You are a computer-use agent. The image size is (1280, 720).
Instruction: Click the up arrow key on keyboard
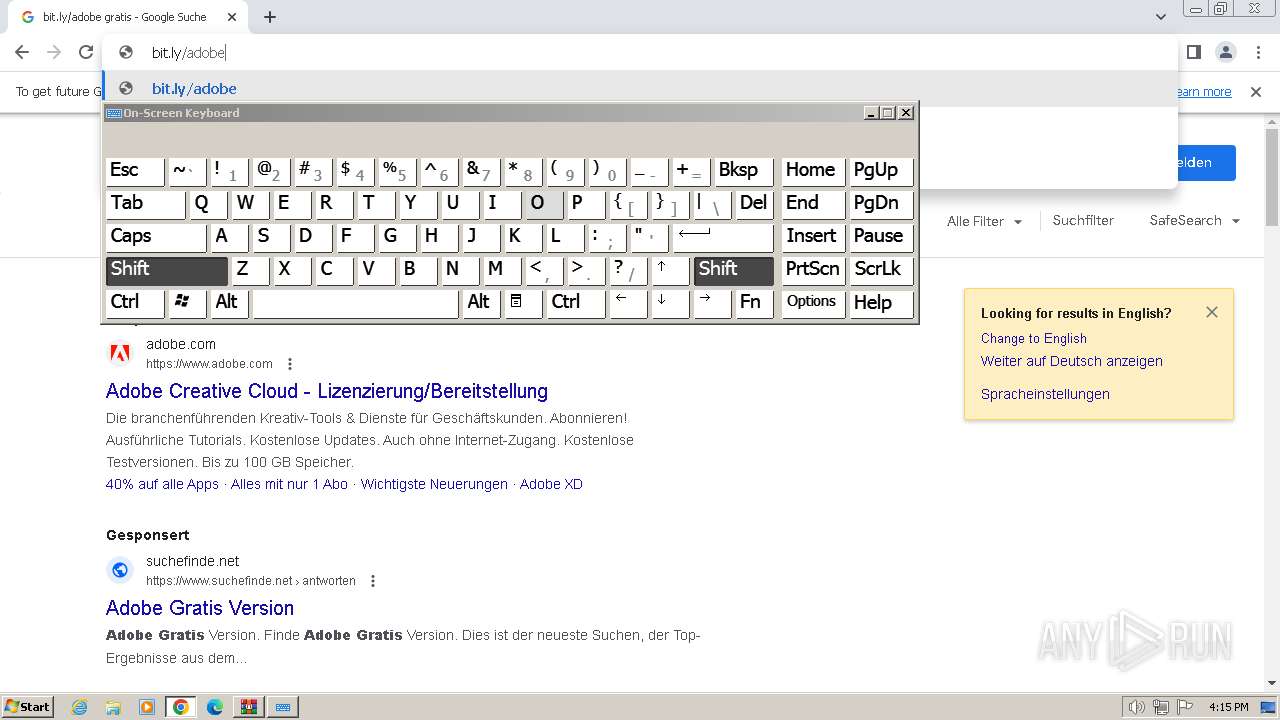pos(670,270)
